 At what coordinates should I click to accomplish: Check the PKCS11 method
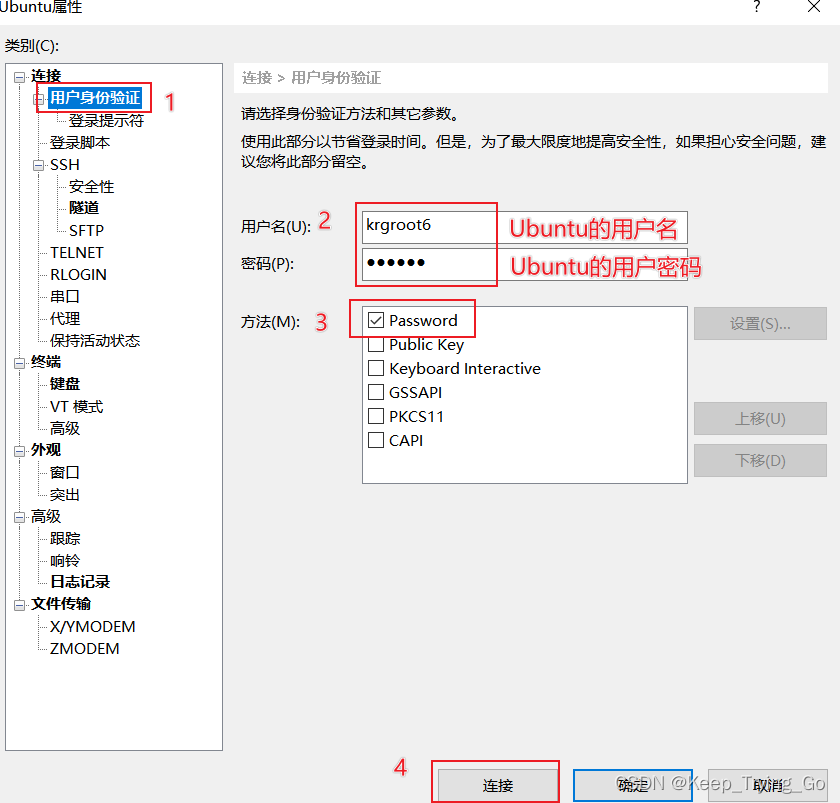(x=377, y=416)
